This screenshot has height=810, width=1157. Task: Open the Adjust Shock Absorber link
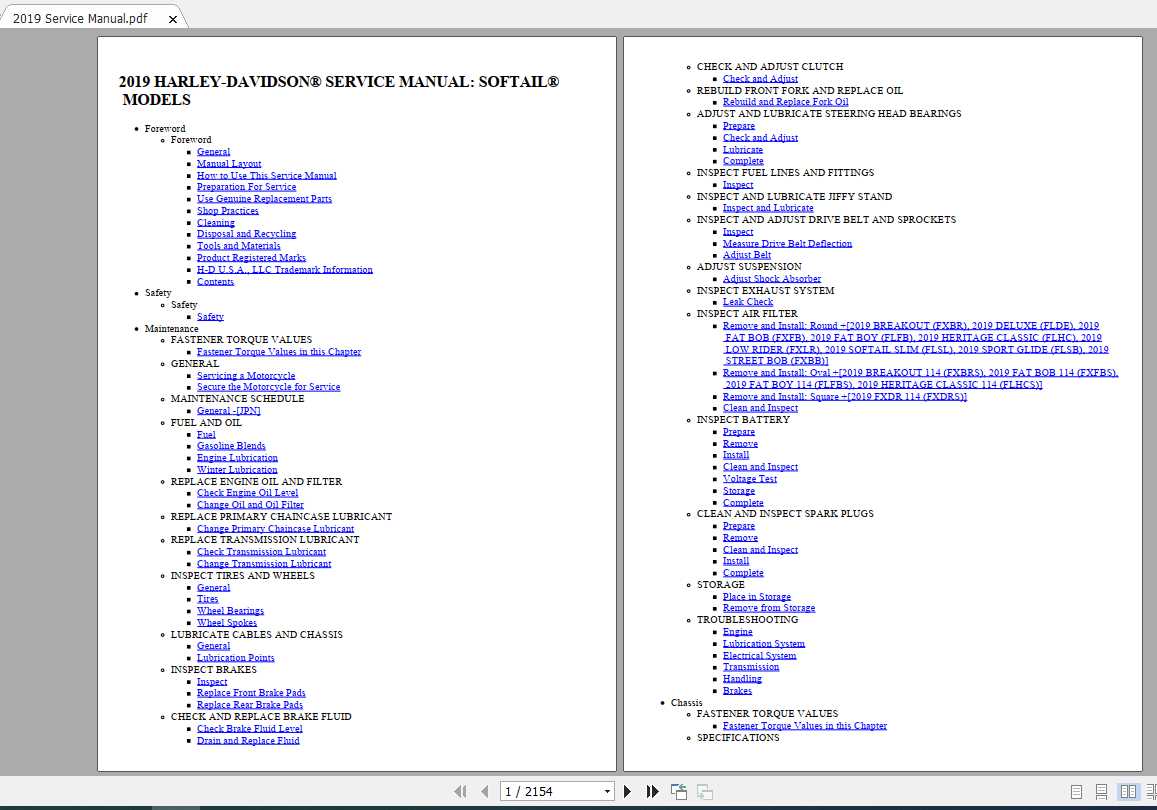(771, 279)
